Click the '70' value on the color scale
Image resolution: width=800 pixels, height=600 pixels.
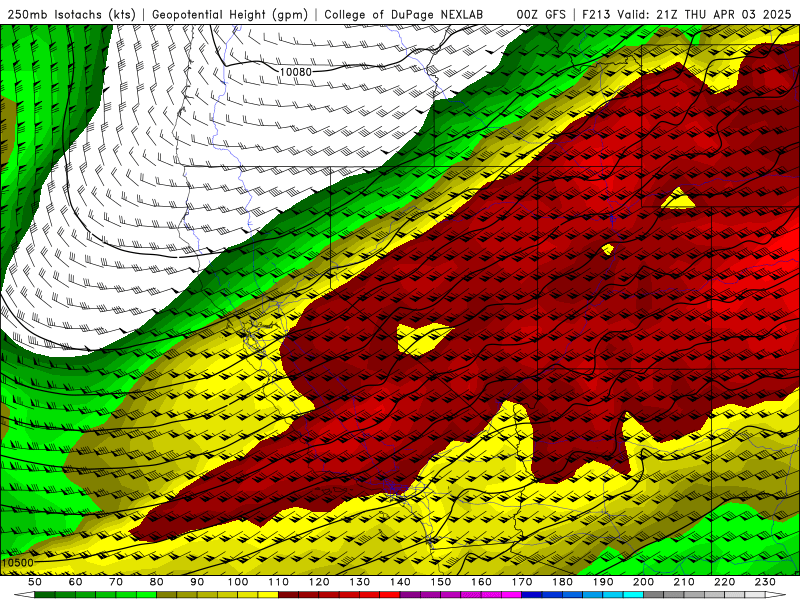click(116, 582)
